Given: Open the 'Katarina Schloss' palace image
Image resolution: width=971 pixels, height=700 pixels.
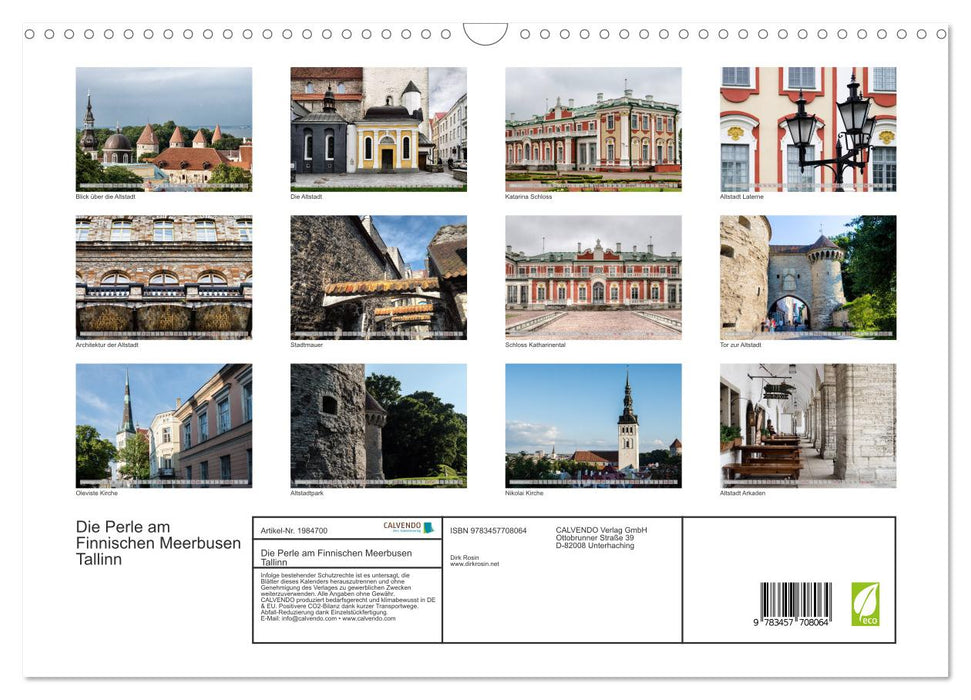Looking at the screenshot, I should [592, 128].
